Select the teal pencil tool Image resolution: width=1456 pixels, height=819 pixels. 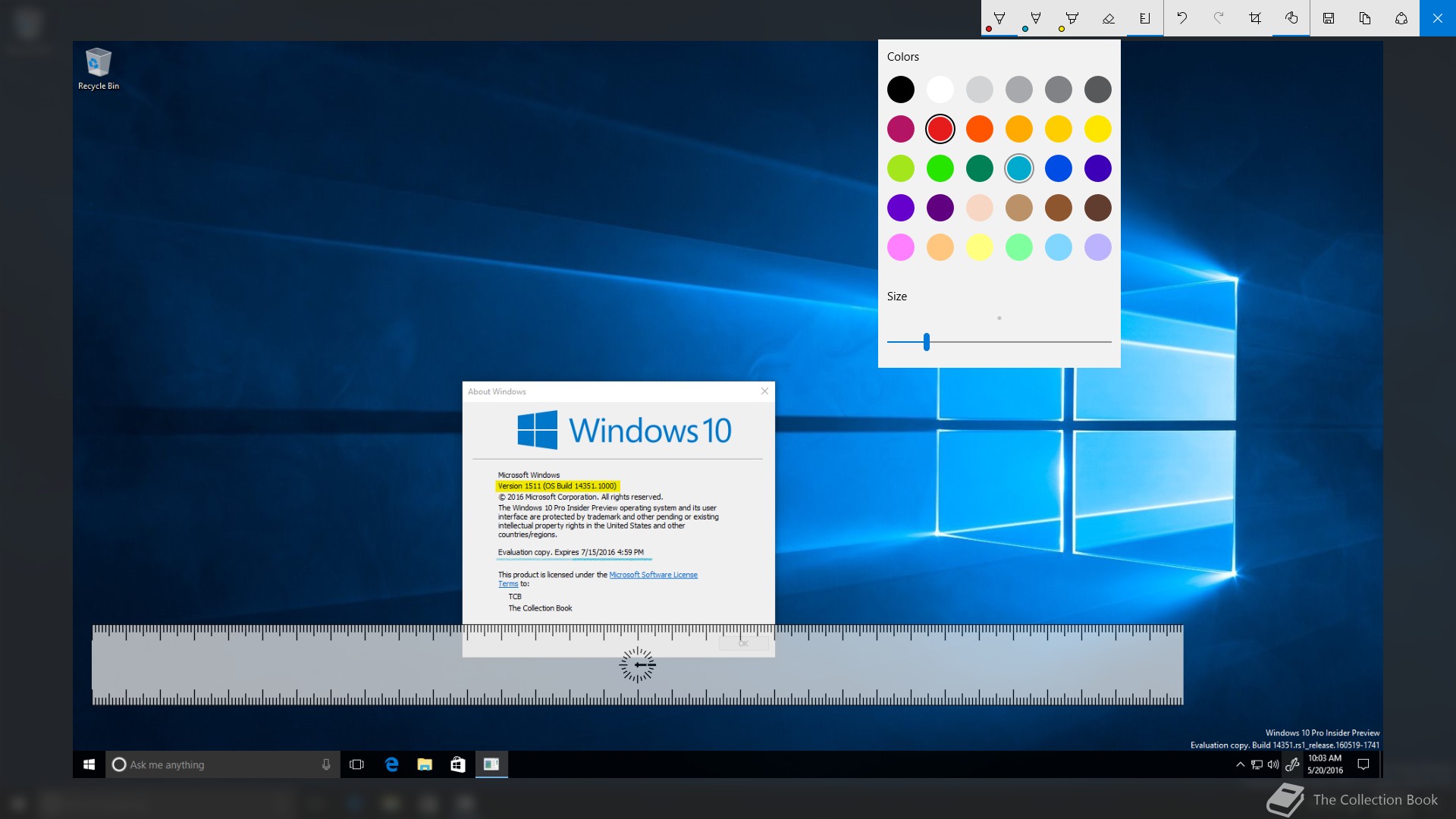(1036, 18)
